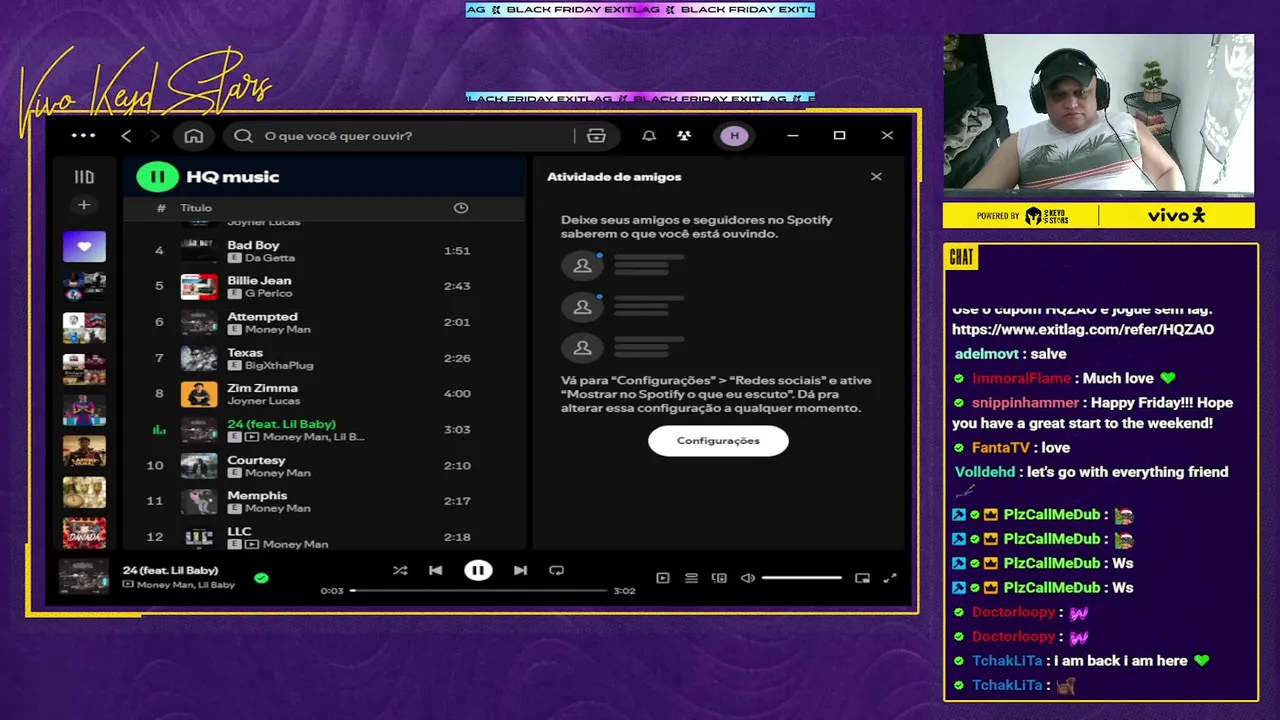The height and width of the screenshot is (720, 1280).
Task: Open the Liked Songs heart playlist
Action: click(84, 246)
